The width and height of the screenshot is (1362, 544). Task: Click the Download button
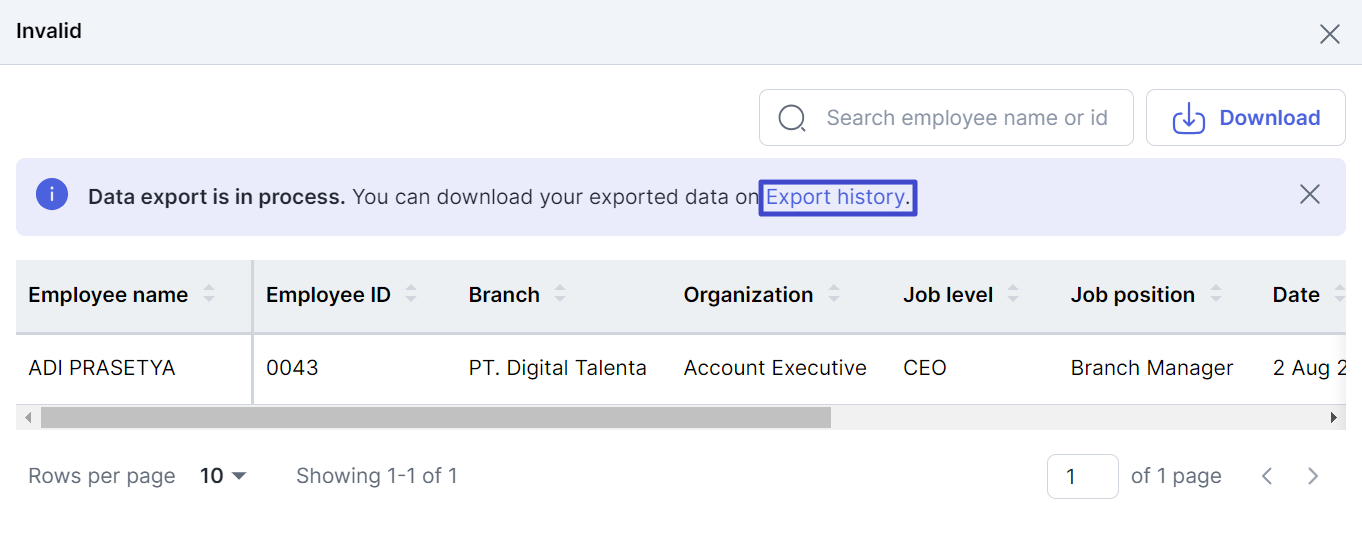click(x=1246, y=118)
